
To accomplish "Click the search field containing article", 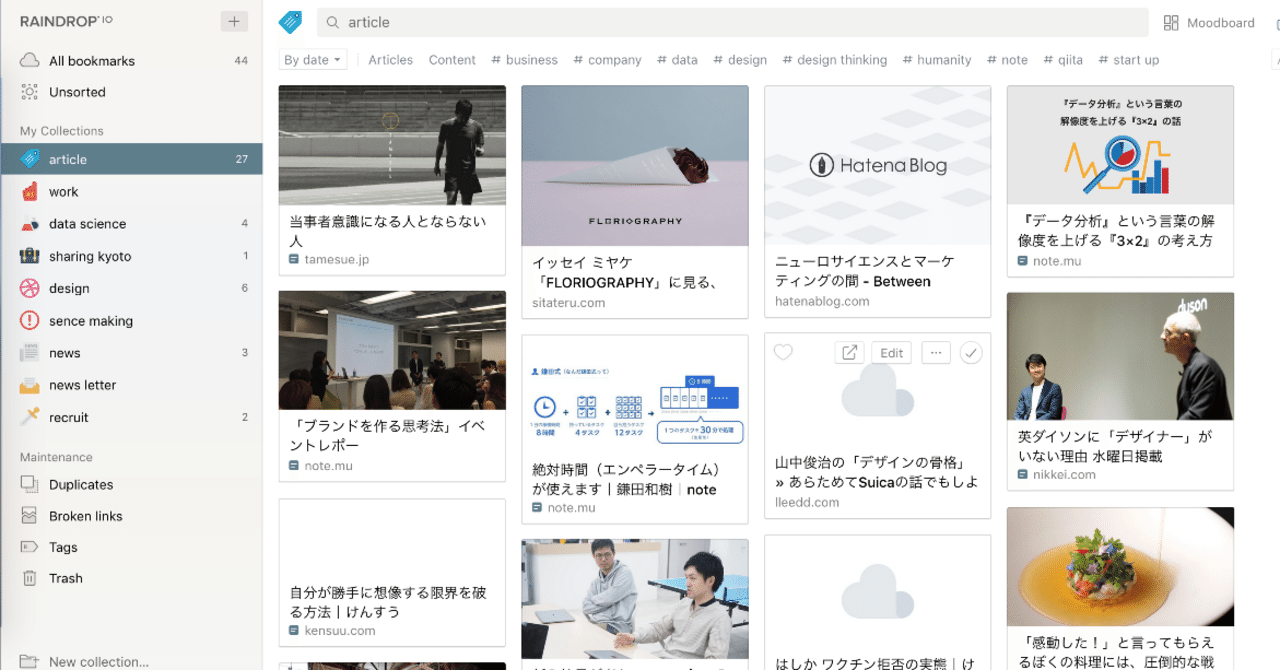I will [x=732, y=22].
